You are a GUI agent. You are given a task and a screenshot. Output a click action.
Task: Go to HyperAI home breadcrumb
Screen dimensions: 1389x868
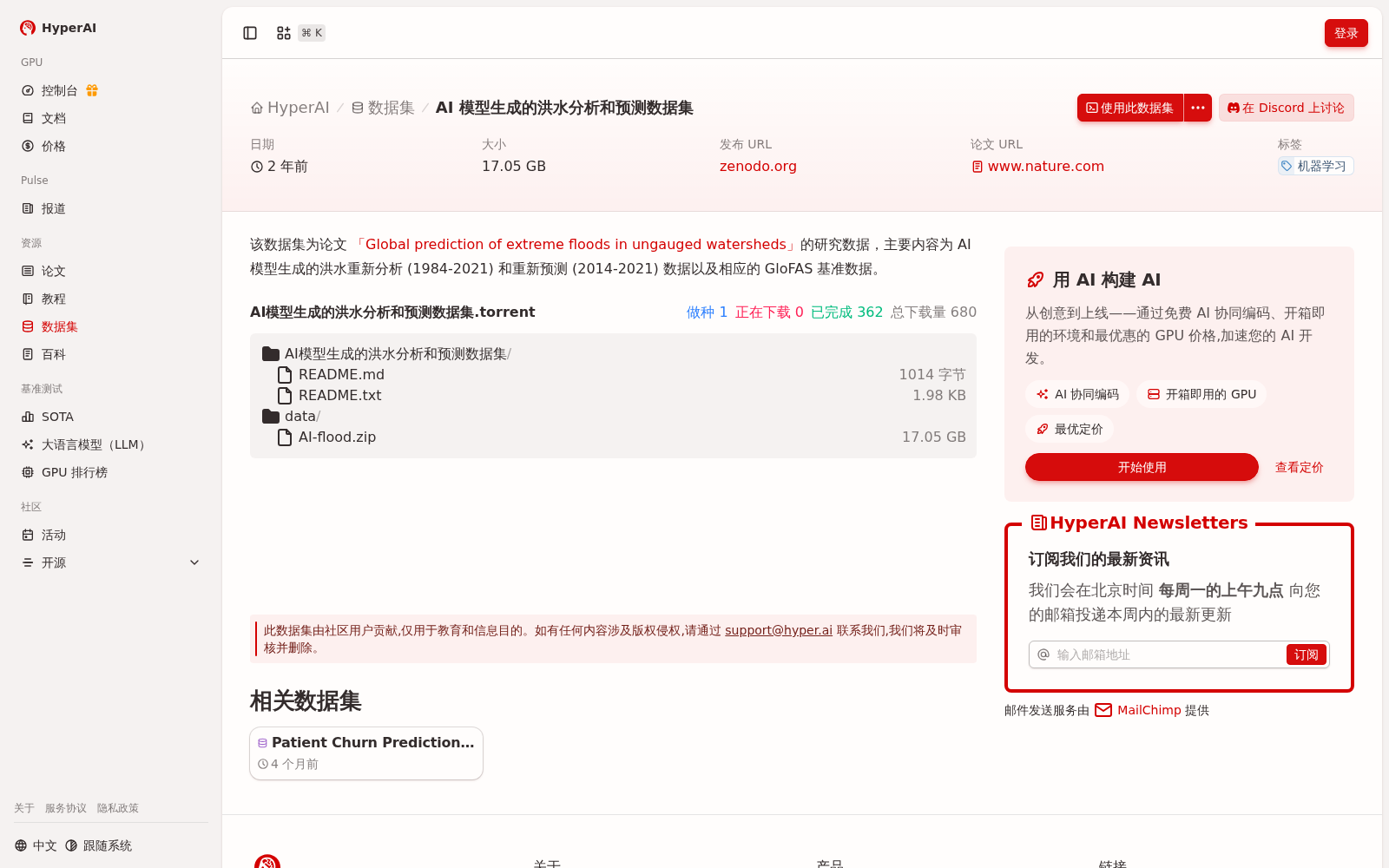point(290,108)
